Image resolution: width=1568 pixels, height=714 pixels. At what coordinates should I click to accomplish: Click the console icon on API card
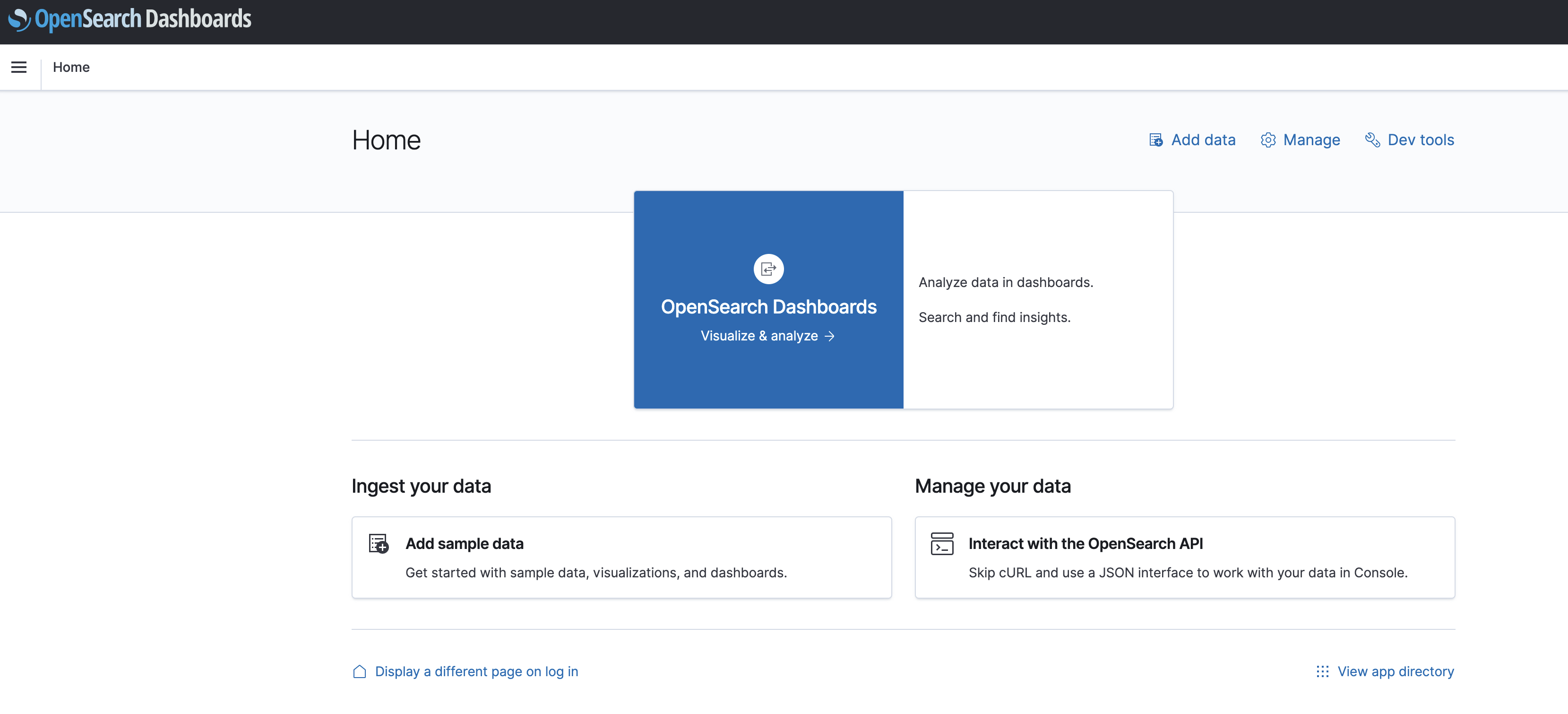click(x=942, y=543)
